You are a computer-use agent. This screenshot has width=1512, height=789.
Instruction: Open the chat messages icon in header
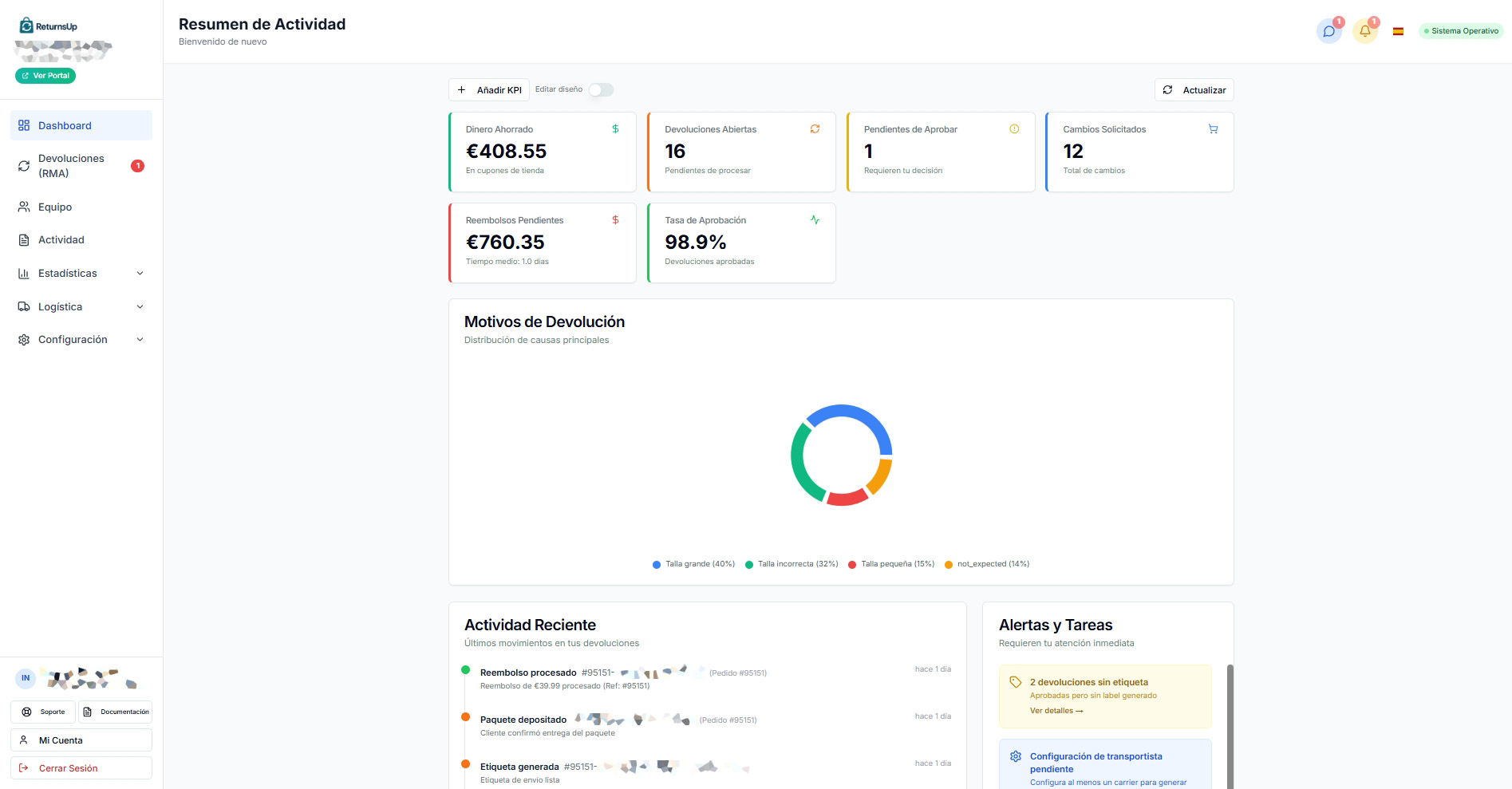tap(1328, 31)
